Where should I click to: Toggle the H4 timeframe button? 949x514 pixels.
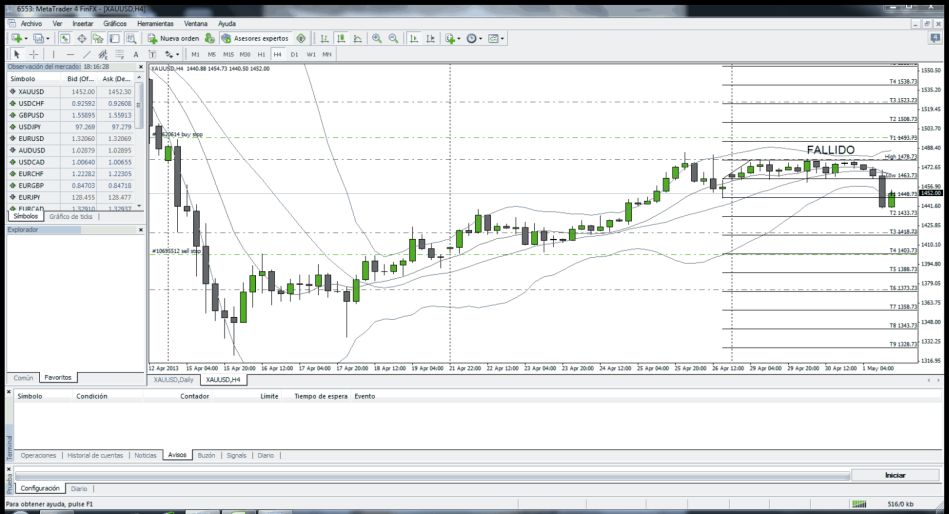coord(277,54)
